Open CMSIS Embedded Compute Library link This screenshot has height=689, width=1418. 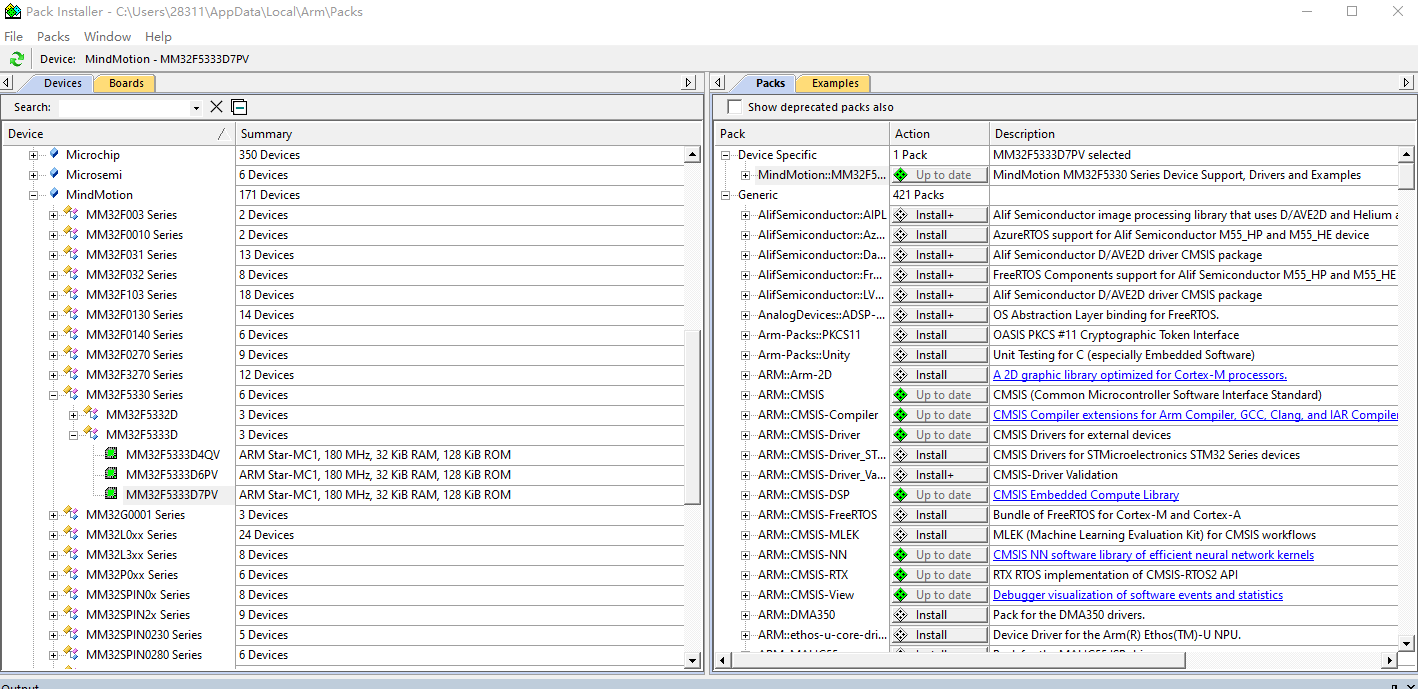coord(1086,495)
